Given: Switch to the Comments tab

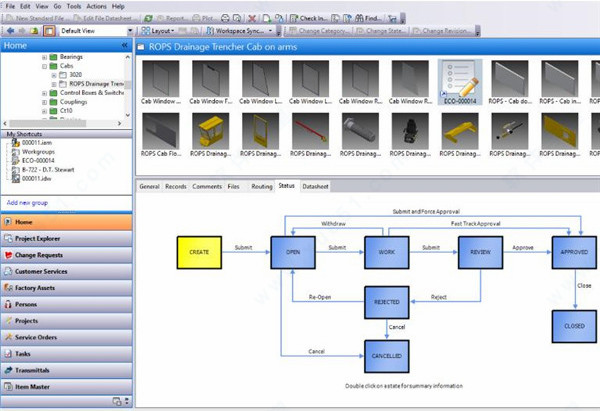Looking at the screenshot, I should pyautogui.click(x=207, y=186).
